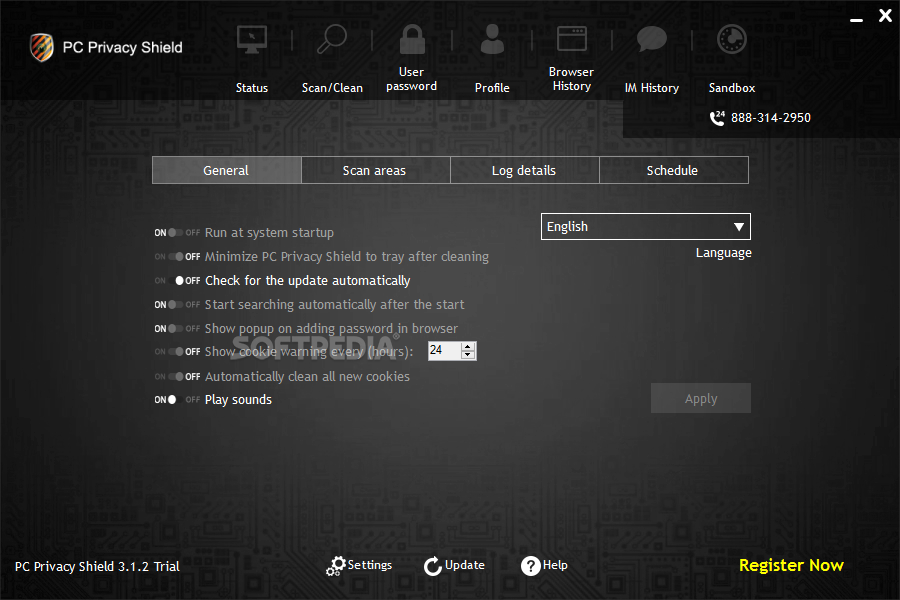Click the Register Now link
Viewport: 900px width, 600px height.
pyautogui.click(x=791, y=566)
